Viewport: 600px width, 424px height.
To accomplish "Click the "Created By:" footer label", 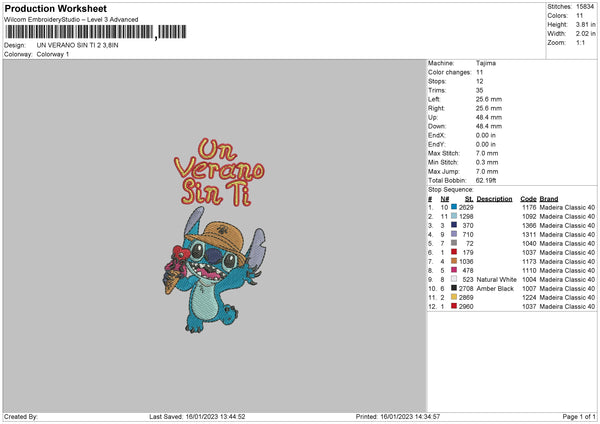I will click(x=21, y=416).
